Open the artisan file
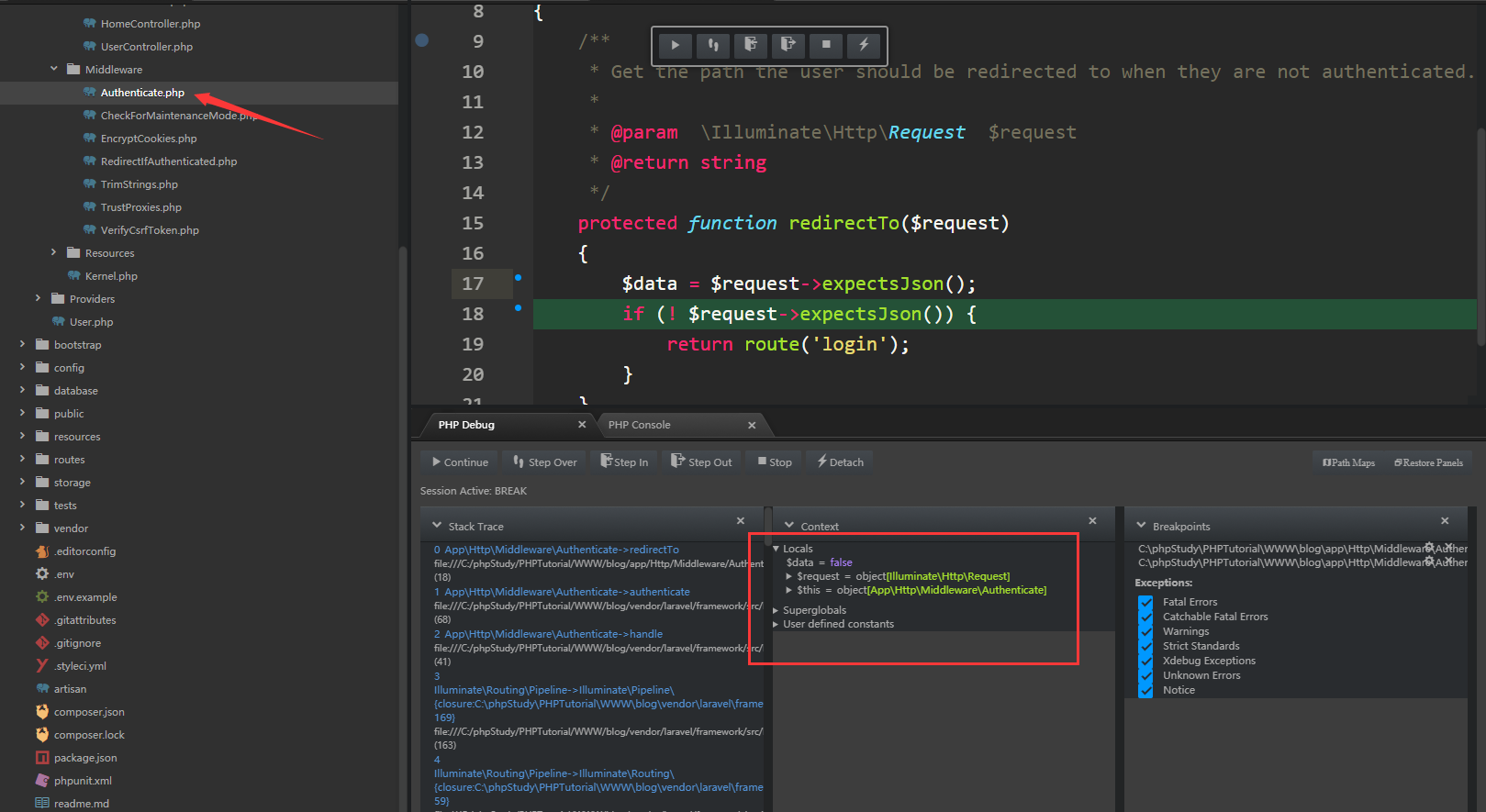Image resolution: width=1486 pixels, height=812 pixels. pos(70,689)
